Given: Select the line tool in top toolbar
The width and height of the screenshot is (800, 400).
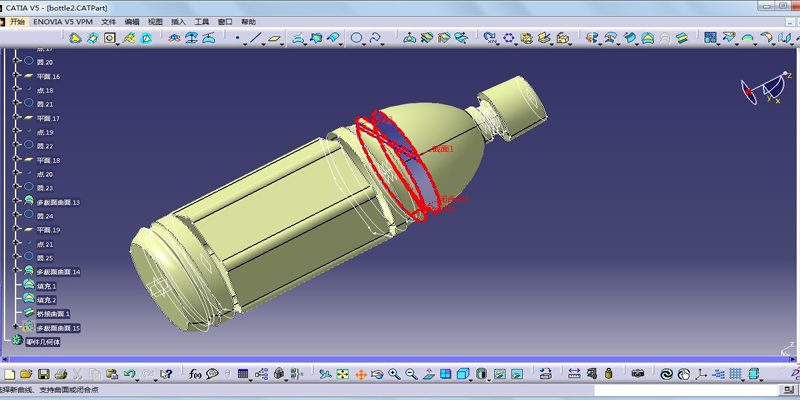Looking at the screenshot, I should (255, 38).
